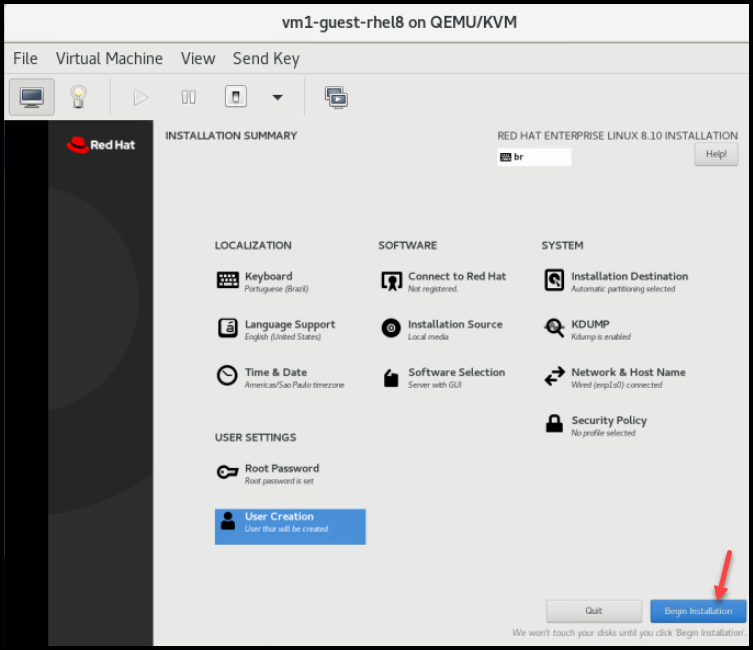This screenshot has height=650, width=753.
Task: Open Keyboard layout settings
Action: [268, 281]
